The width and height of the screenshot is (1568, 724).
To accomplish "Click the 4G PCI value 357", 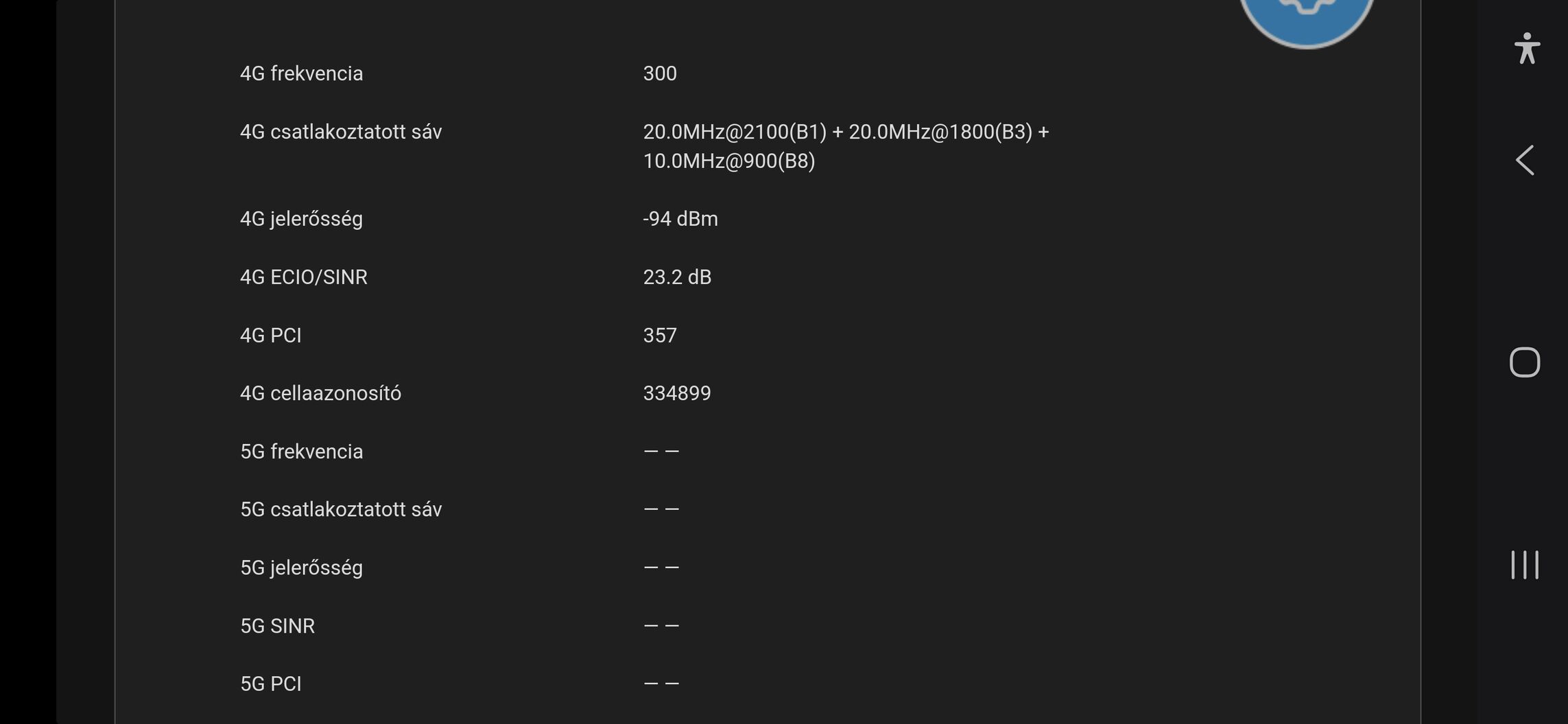I will (x=660, y=336).
